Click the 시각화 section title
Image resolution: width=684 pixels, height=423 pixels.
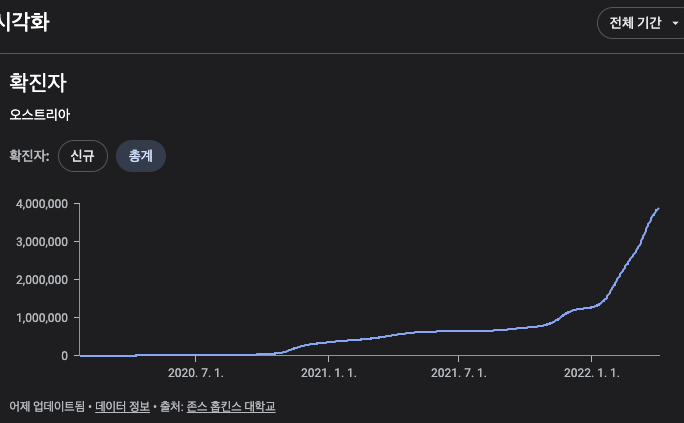(x=24, y=22)
